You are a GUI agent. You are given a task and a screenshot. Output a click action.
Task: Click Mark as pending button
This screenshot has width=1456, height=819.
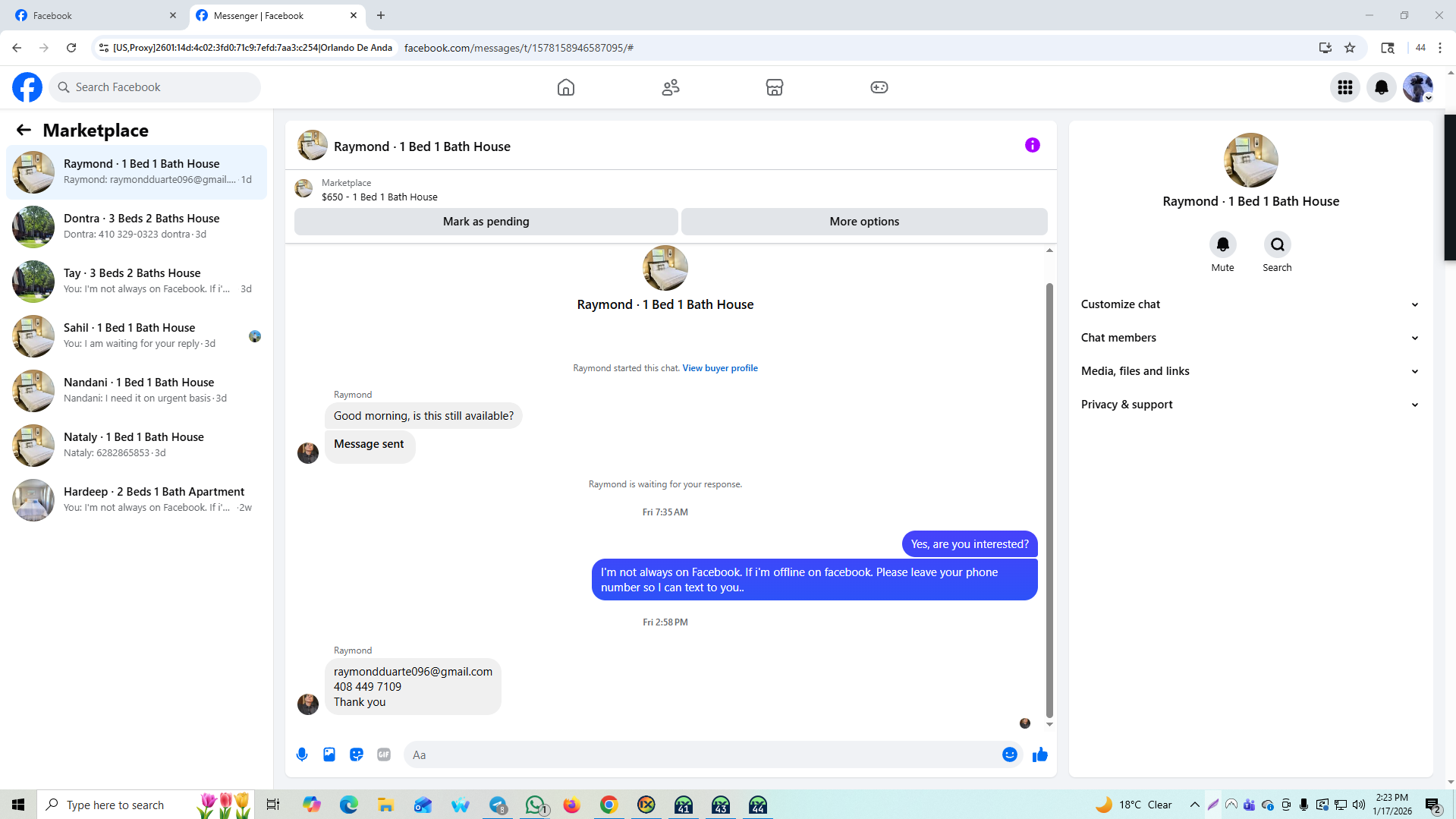click(486, 222)
